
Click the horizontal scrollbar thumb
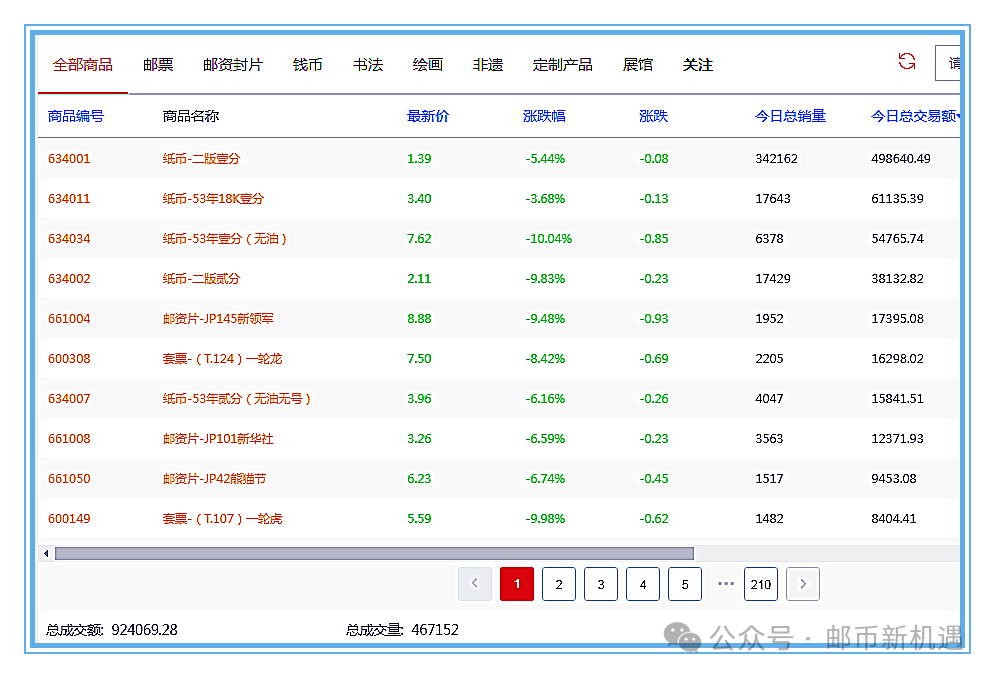pyautogui.click(x=374, y=553)
